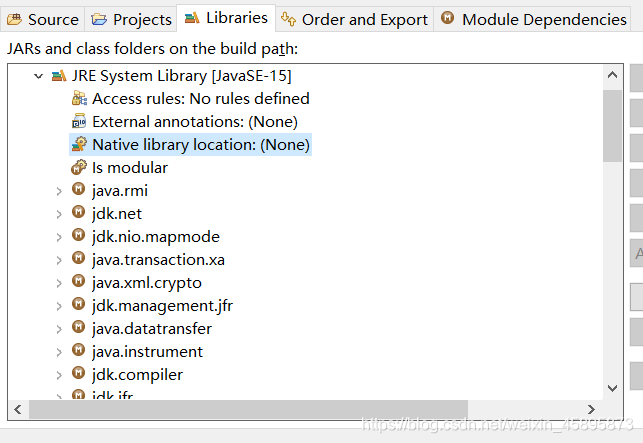This screenshot has width=643, height=443.
Task: Click the jdk.net module icon
Action: pos(78,212)
